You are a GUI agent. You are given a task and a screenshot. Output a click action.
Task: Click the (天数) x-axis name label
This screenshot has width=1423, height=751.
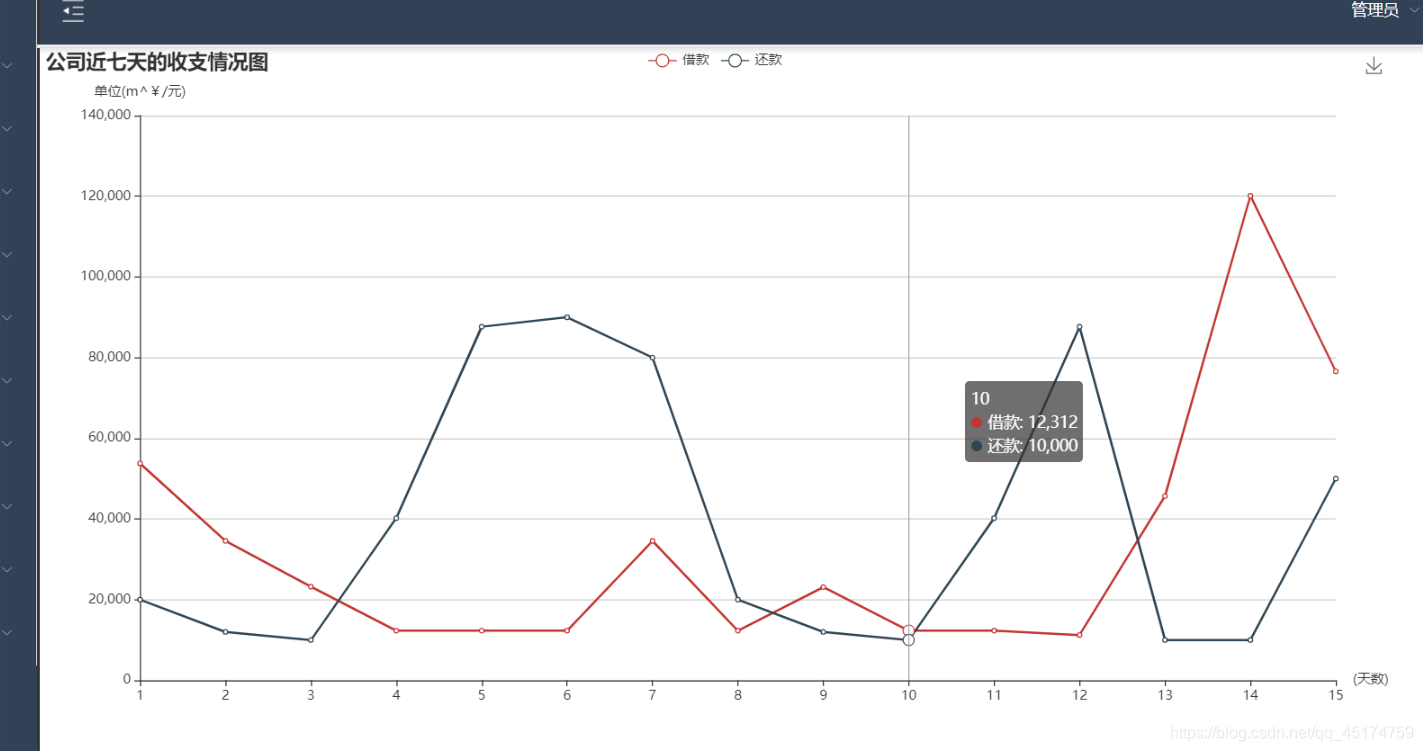pos(1370,679)
